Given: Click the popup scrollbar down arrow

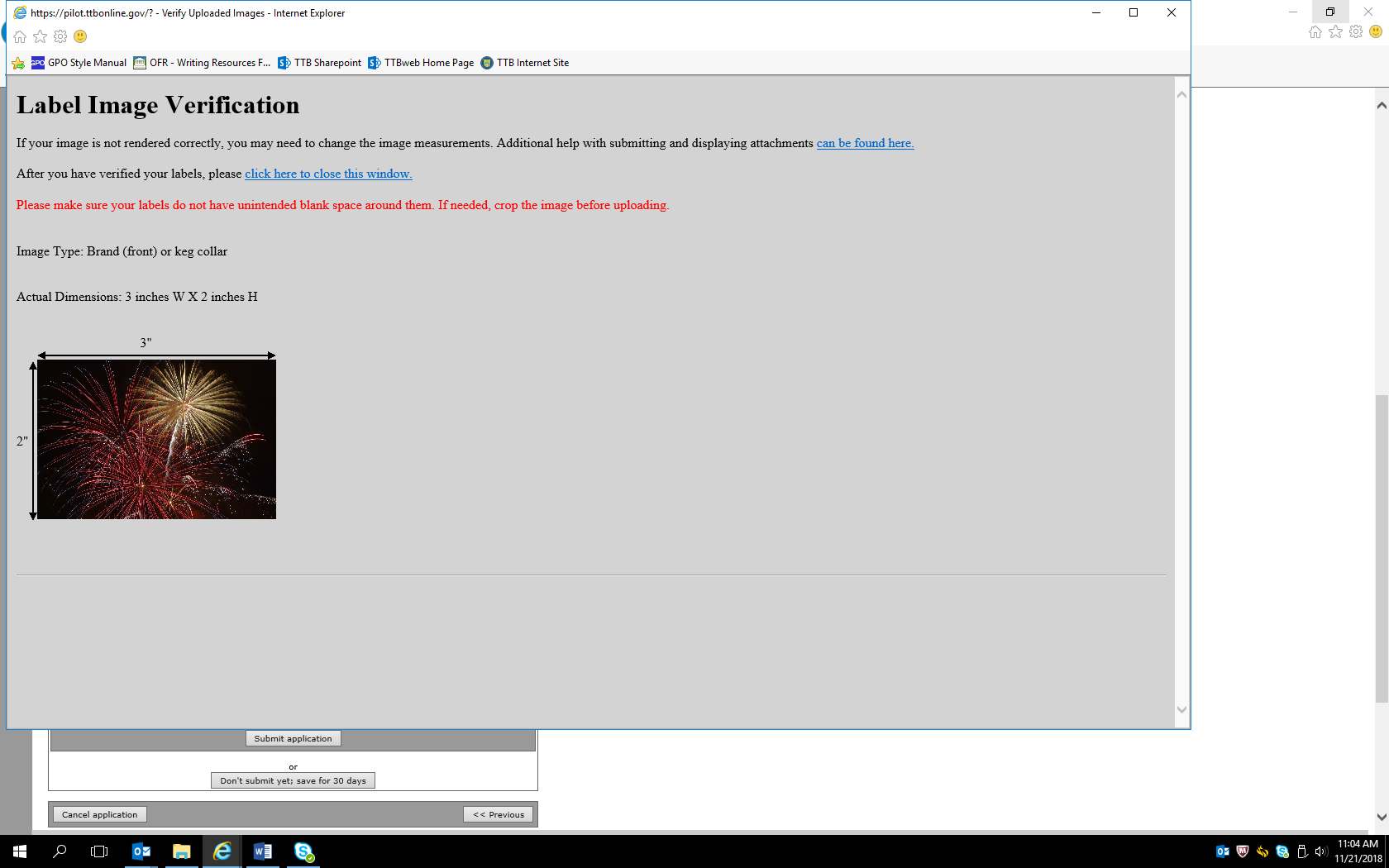Looking at the screenshot, I should (x=1181, y=709).
